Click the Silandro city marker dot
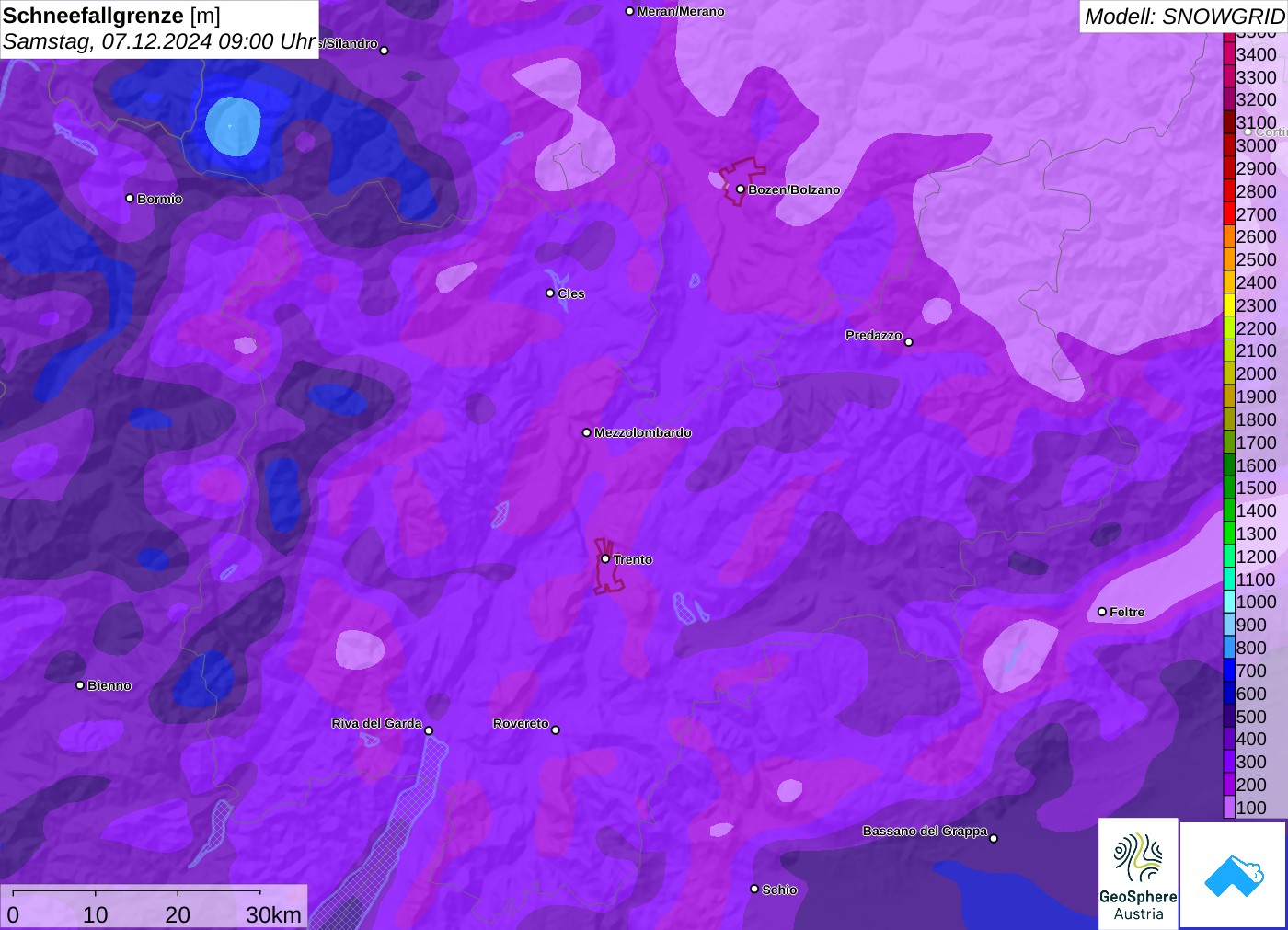 (384, 51)
